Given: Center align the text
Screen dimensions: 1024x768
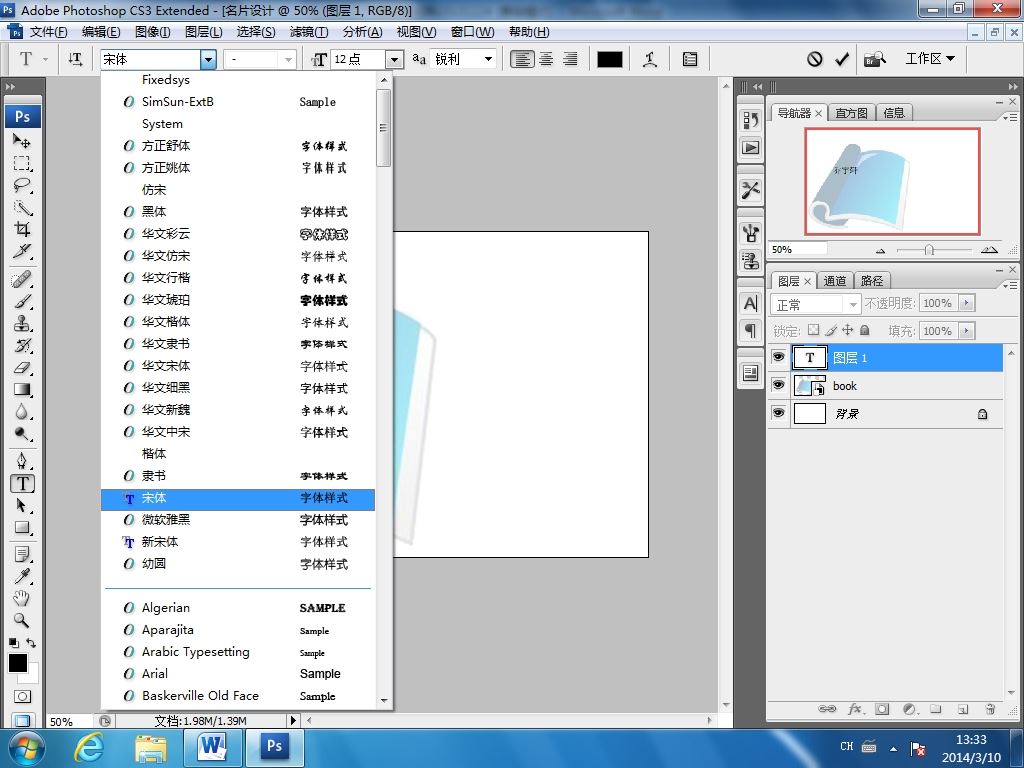Looking at the screenshot, I should coord(546,59).
